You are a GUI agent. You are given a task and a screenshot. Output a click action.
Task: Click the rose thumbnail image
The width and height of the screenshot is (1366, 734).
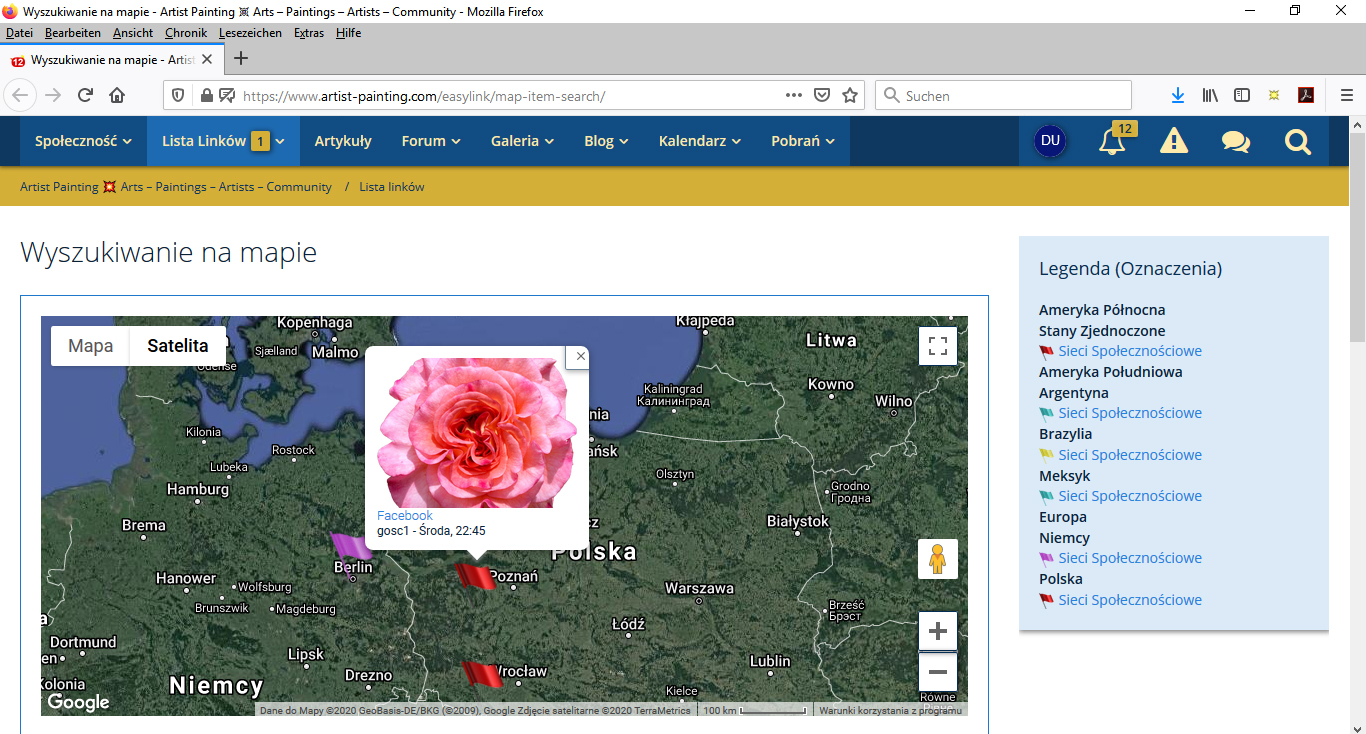[476, 433]
